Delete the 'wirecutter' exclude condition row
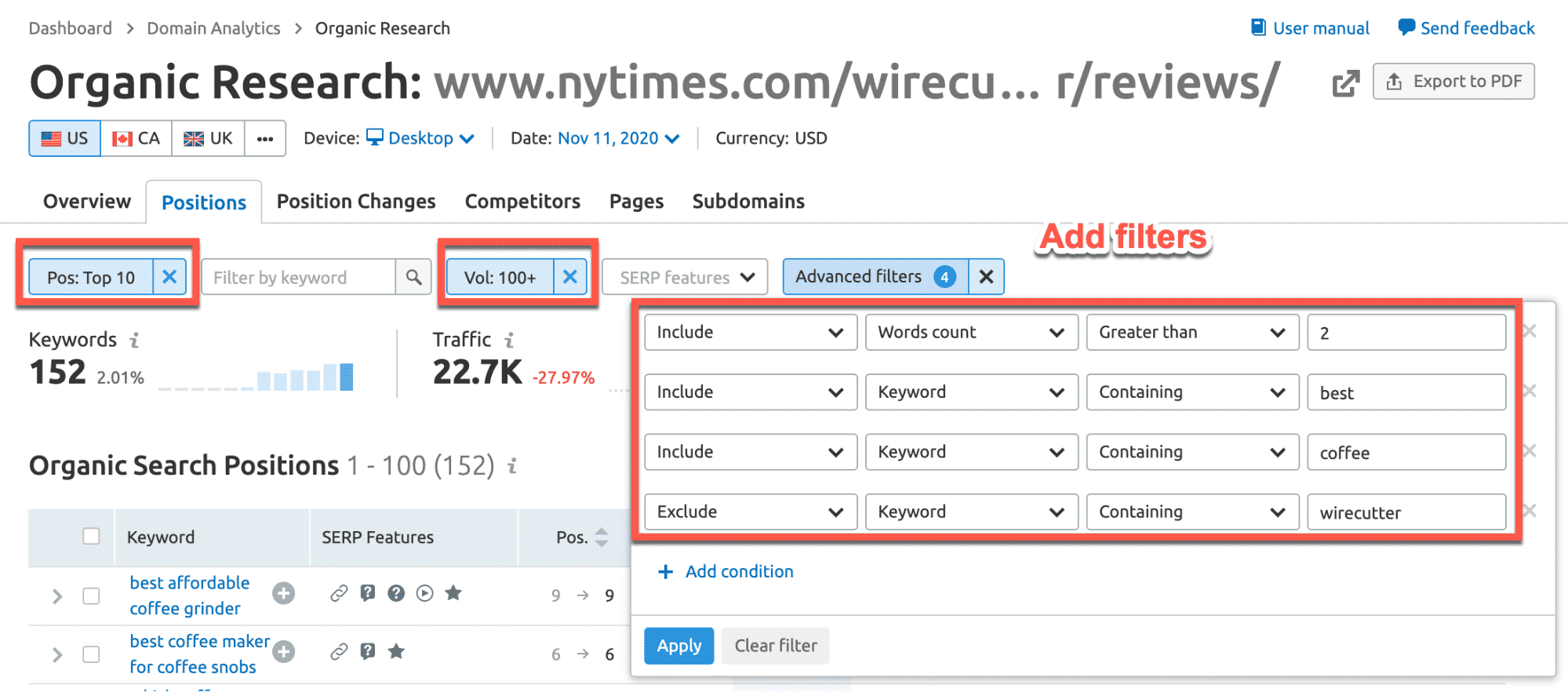The image size is (1568, 692). (x=1529, y=512)
